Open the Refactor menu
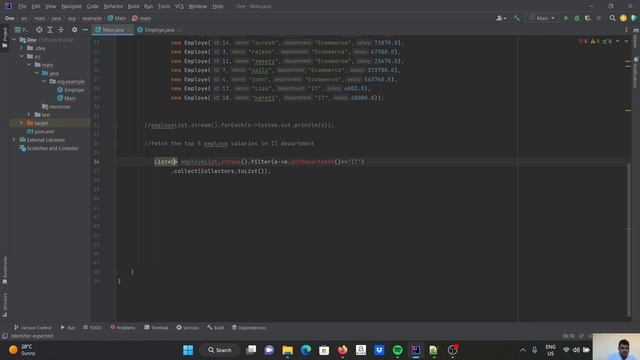The height and width of the screenshot is (360, 640). click(x=113, y=6)
